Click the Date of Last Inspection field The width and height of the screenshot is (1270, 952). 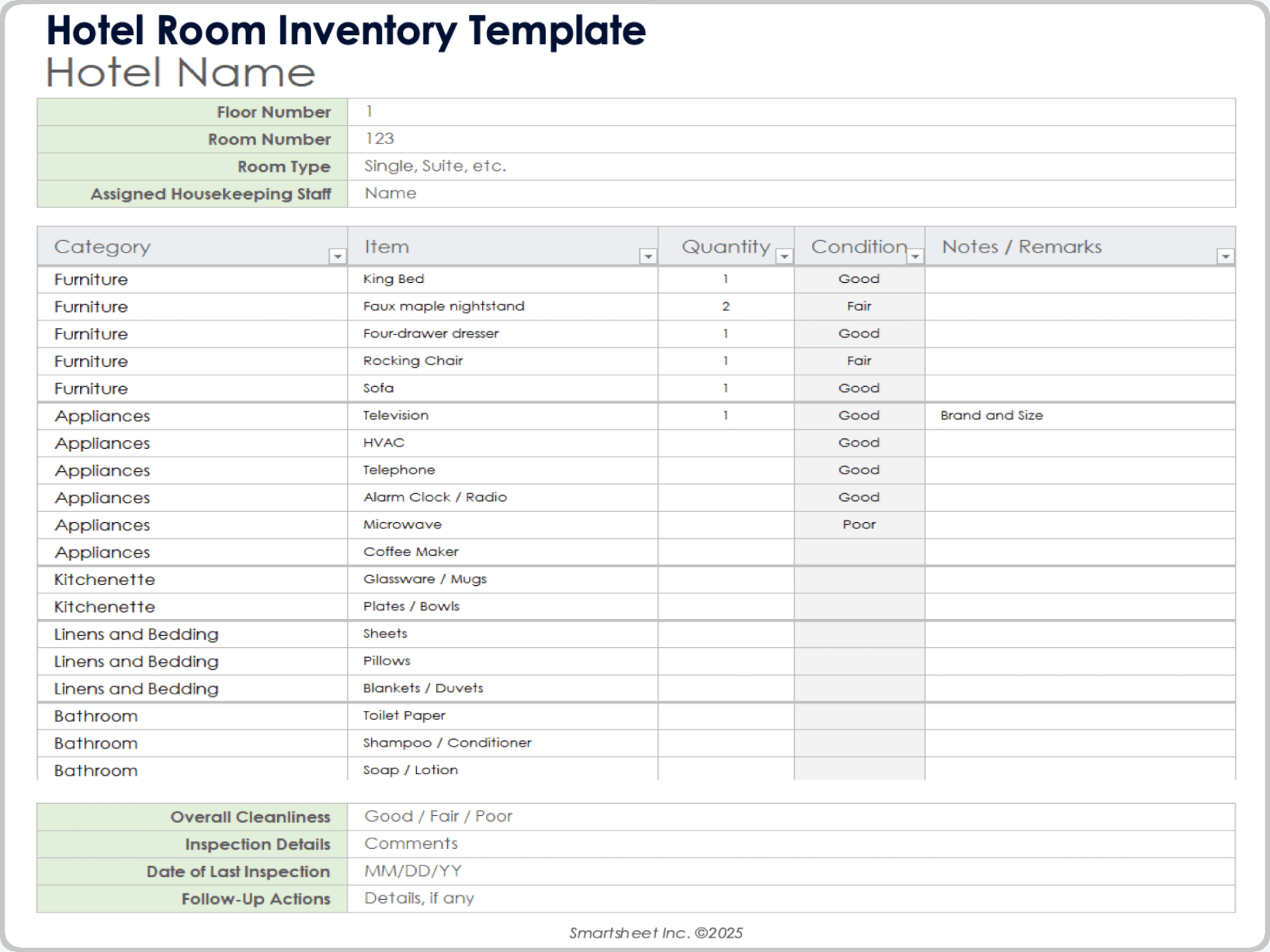790,871
